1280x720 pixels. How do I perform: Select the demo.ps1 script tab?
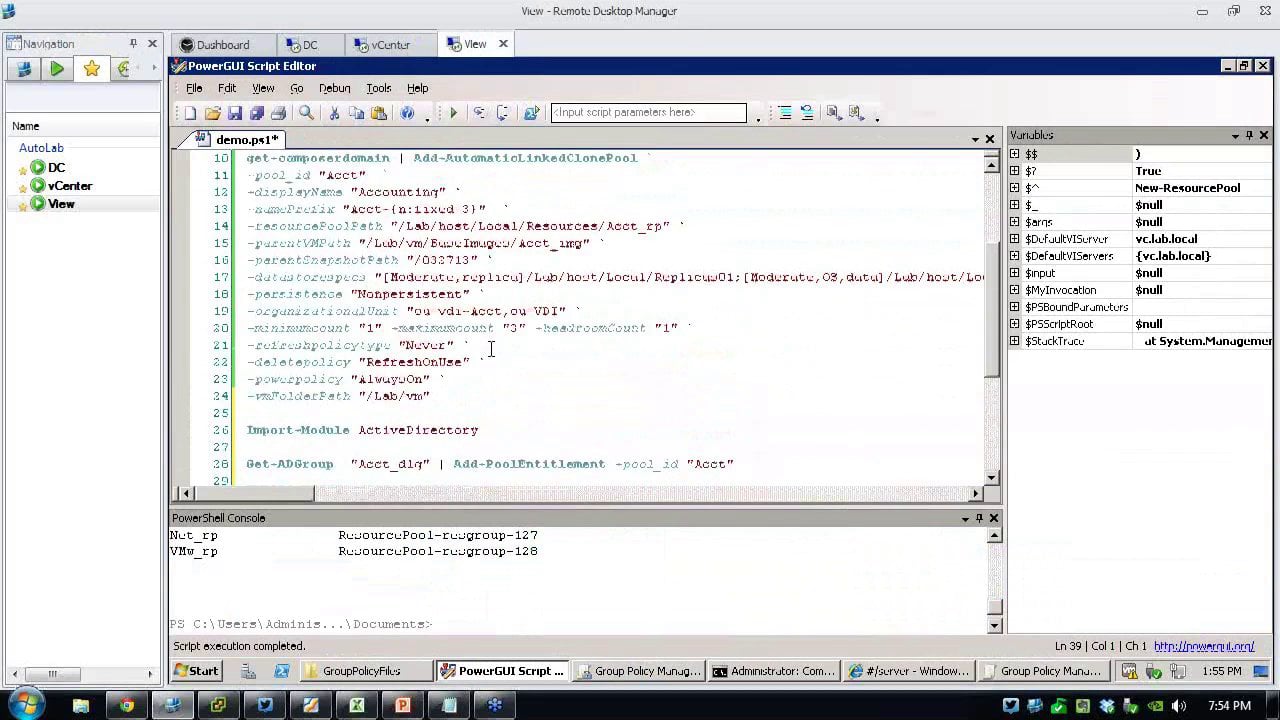[240, 140]
